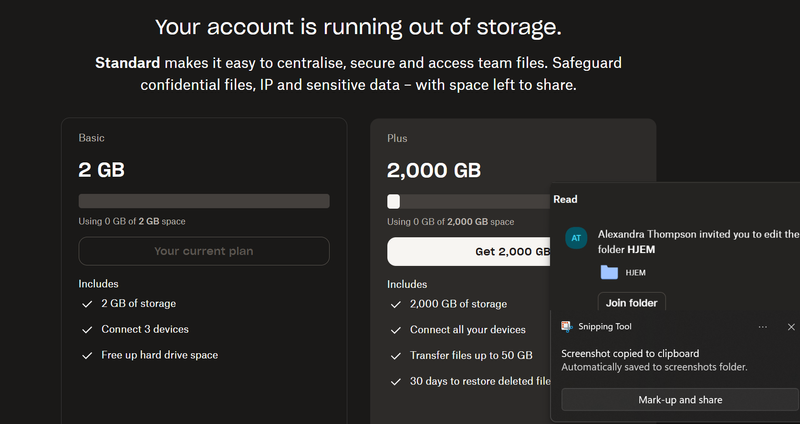Click the Mark-up and share button
This screenshot has width=800, height=424.
pos(680,400)
